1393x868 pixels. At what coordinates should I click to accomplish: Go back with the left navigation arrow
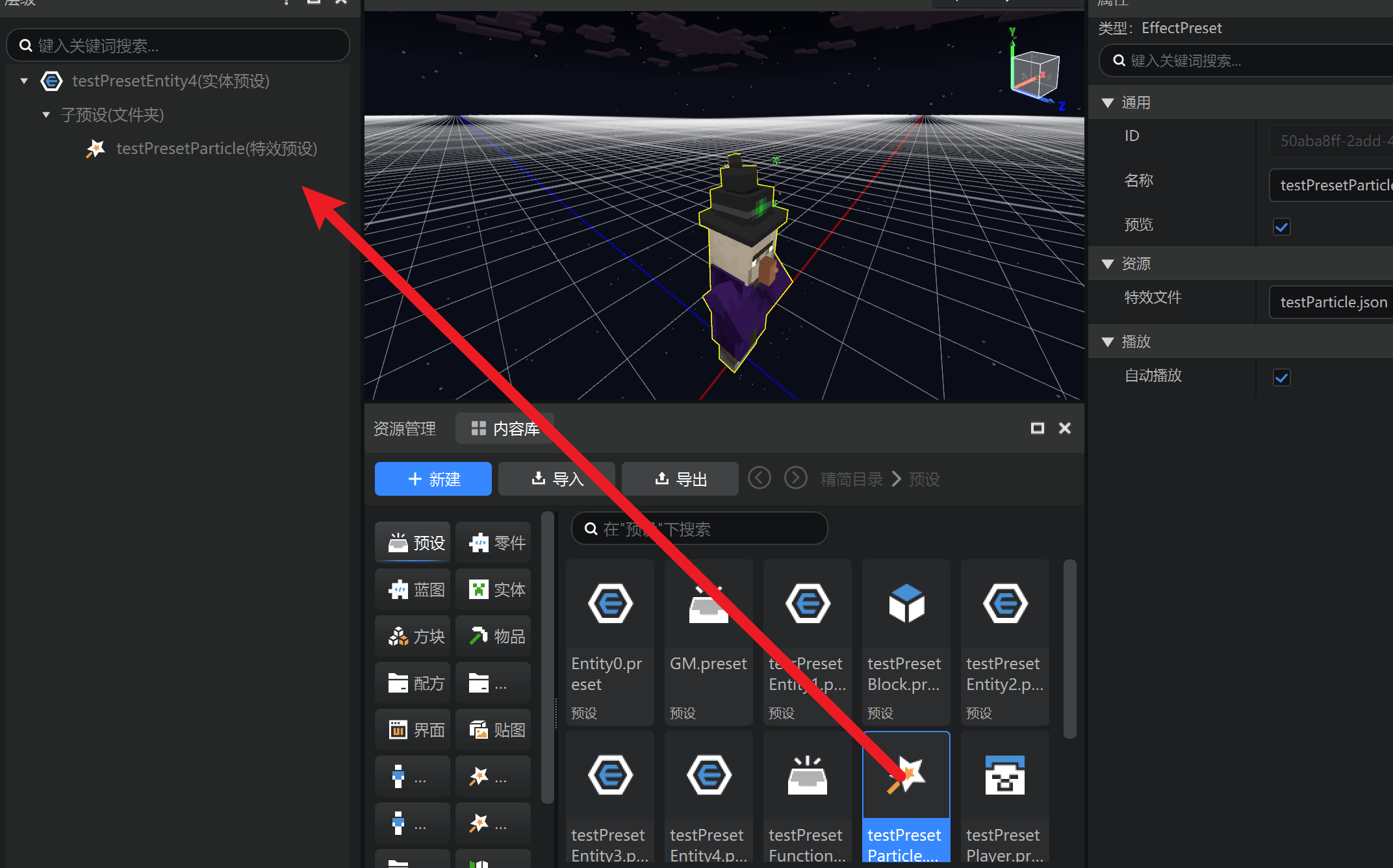pyautogui.click(x=759, y=478)
